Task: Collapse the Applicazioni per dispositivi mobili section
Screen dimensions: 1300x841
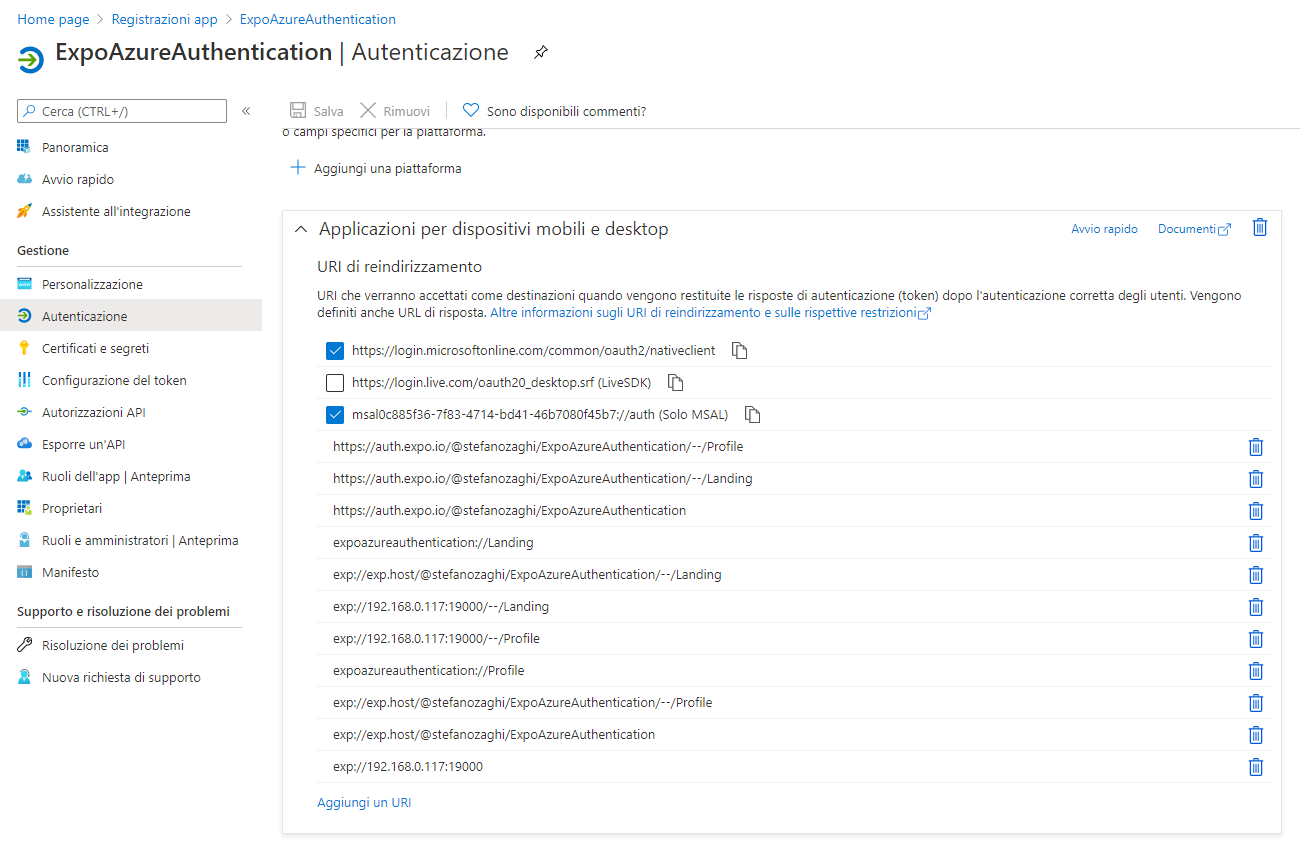Action: coord(301,229)
